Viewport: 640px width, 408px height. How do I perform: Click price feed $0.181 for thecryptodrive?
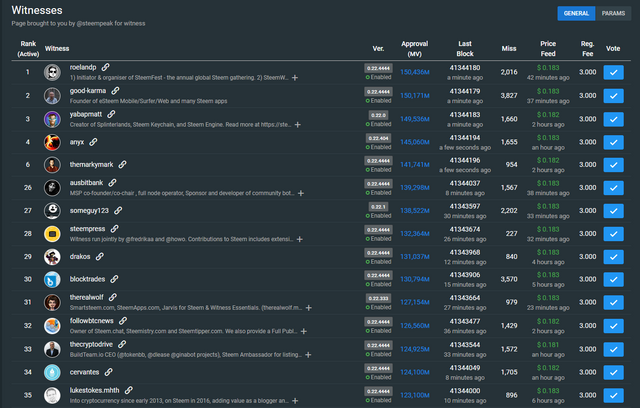(548, 345)
